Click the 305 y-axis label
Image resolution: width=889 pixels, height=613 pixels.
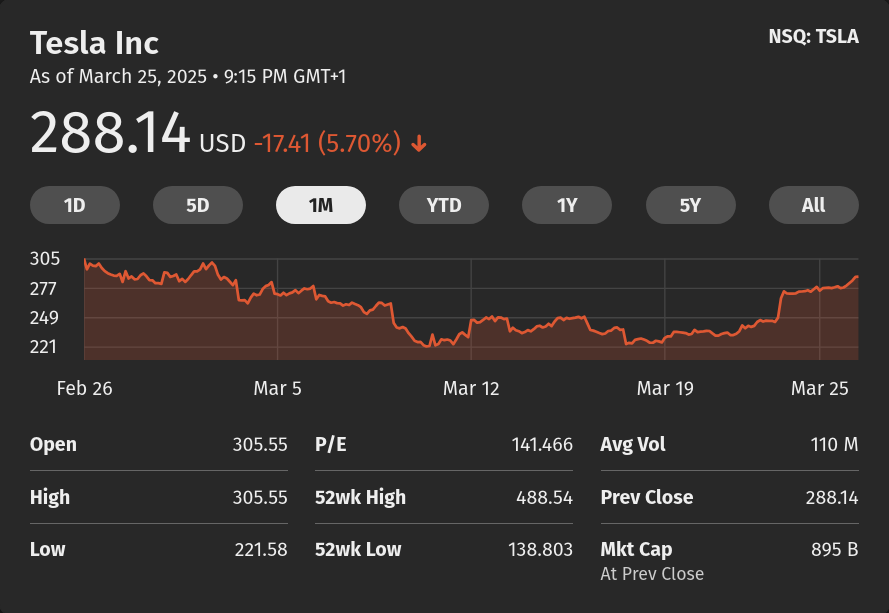point(45,259)
